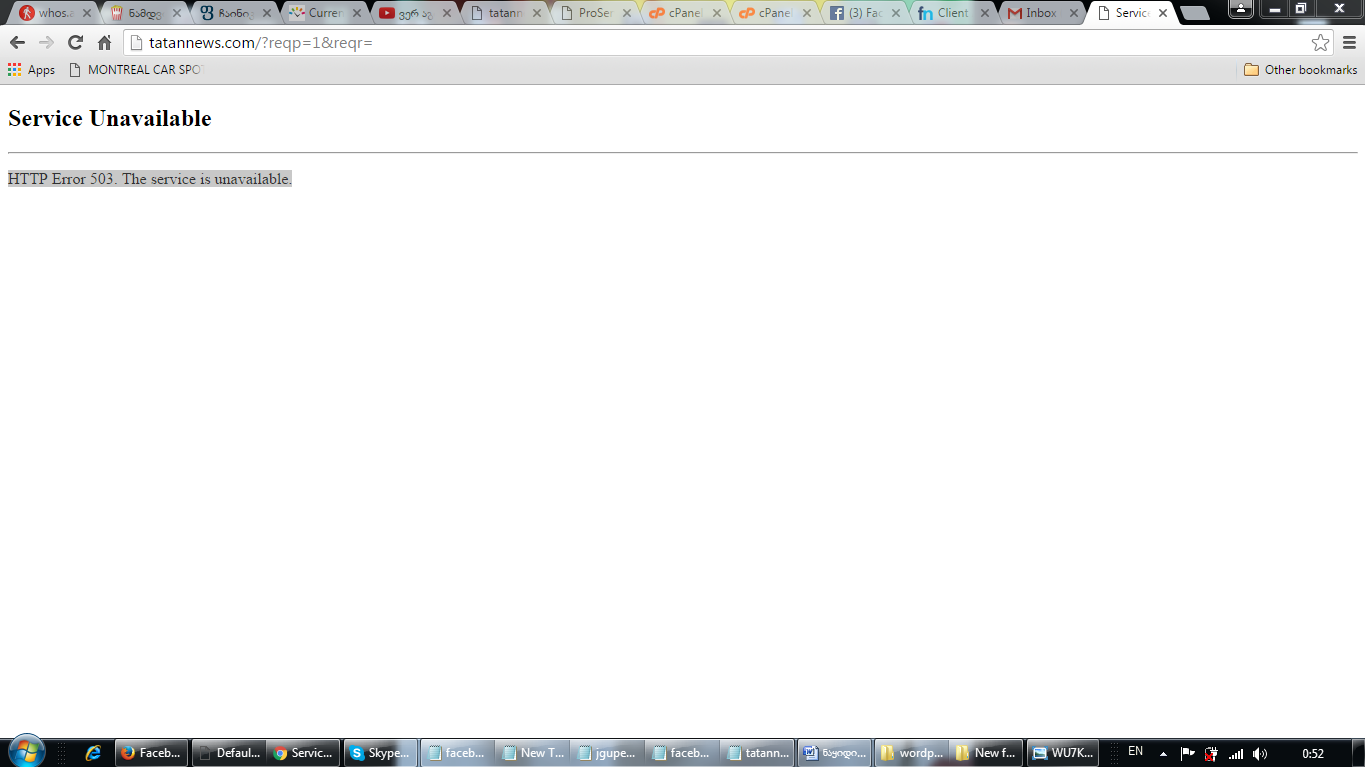The height and width of the screenshot is (767, 1365).
Task: Click the Chrome user profile icon
Action: click(1241, 8)
